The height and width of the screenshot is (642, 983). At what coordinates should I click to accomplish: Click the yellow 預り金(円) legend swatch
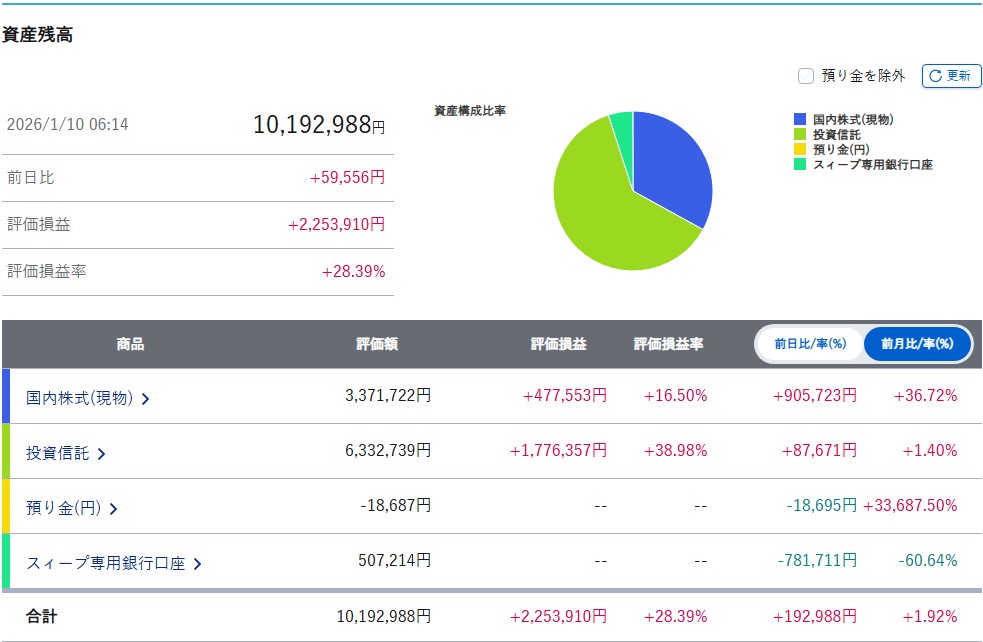point(800,149)
